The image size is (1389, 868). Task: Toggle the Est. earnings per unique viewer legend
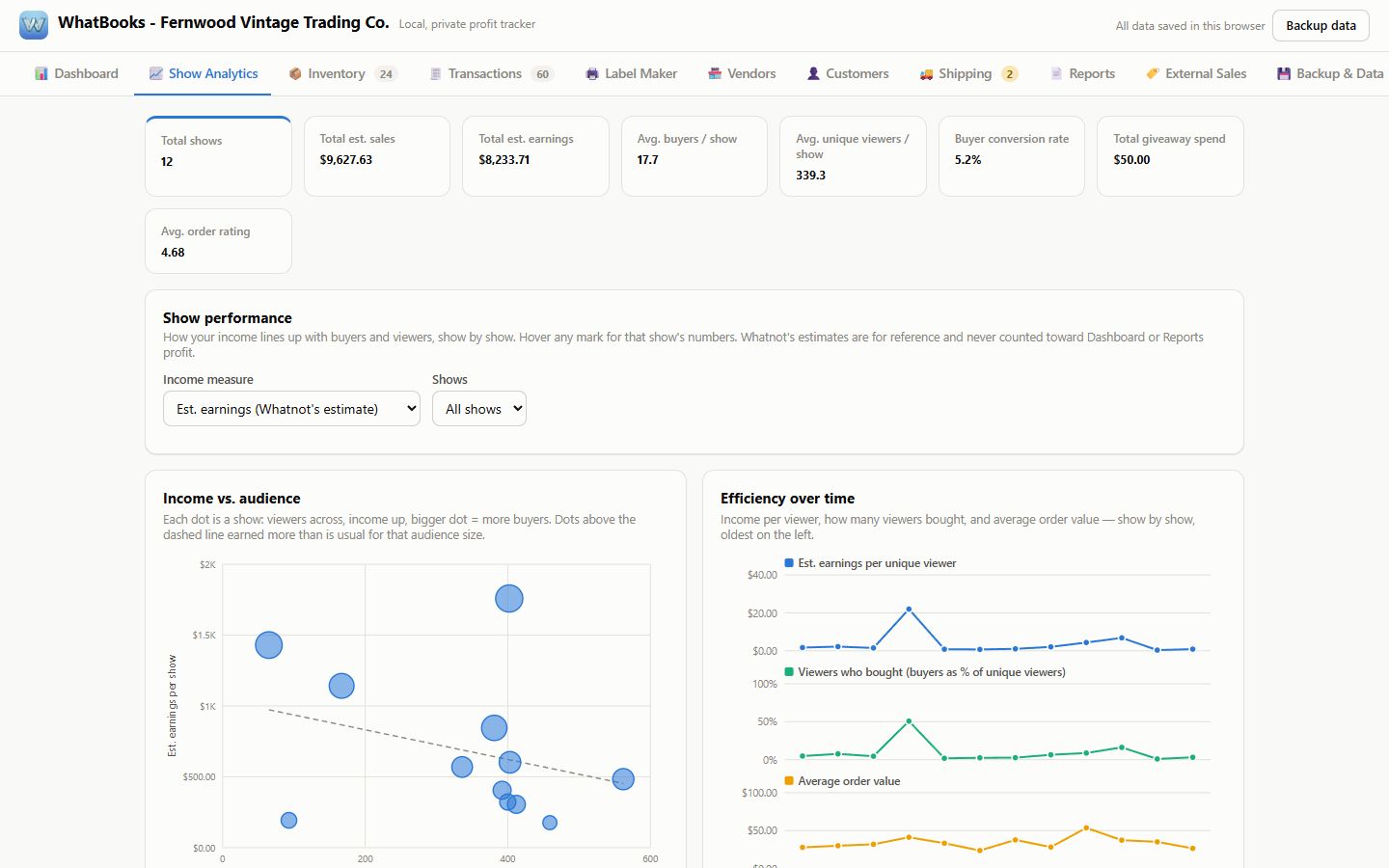coord(871,563)
